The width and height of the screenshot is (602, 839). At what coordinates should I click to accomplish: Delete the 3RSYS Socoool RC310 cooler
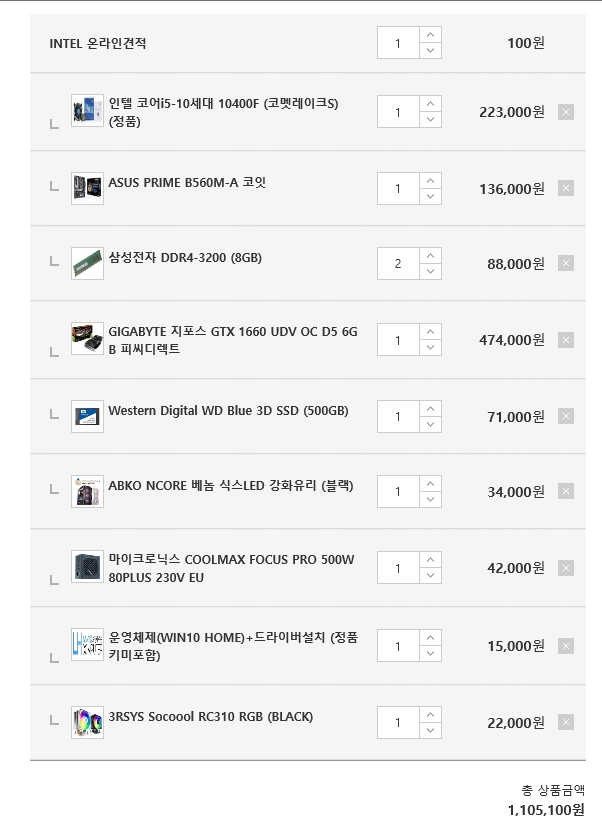pyautogui.click(x=566, y=722)
